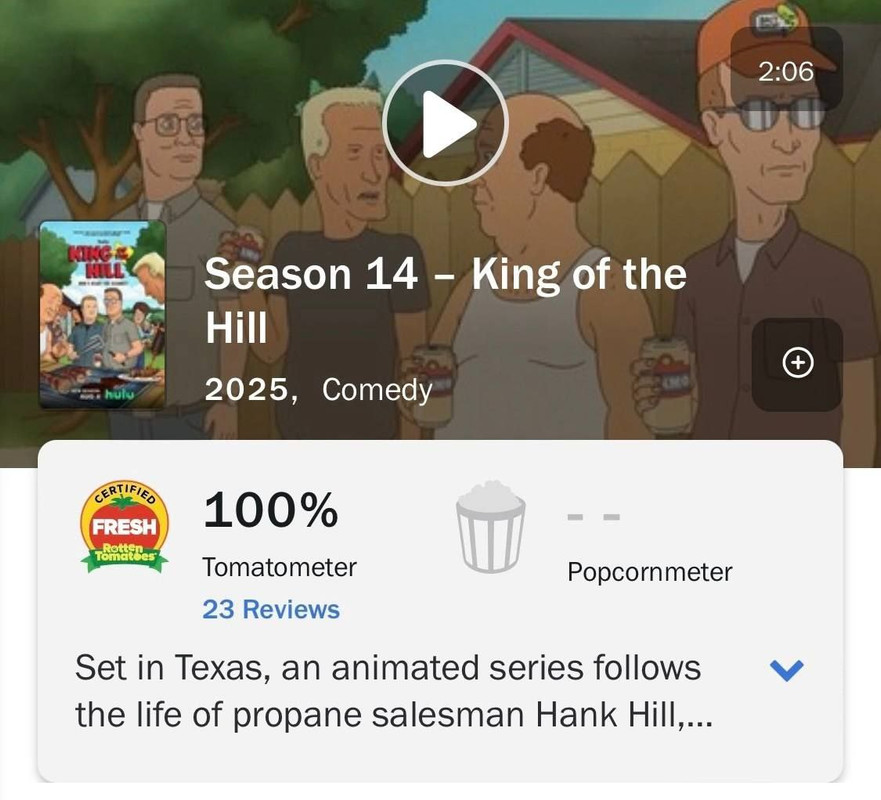Tap the 2:06 trailer duration badge
The height and width of the screenshot is (800, 881).
786,71
